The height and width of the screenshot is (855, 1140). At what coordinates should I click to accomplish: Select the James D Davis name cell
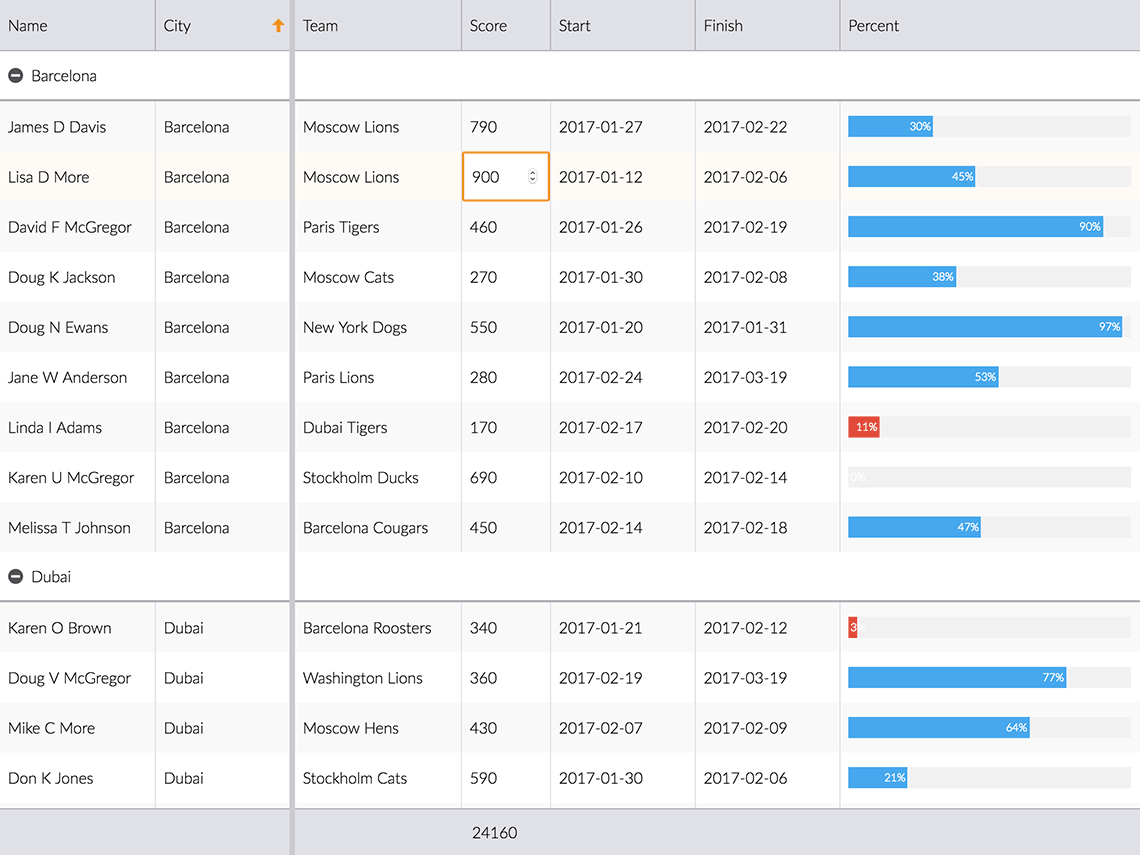[x=57, y=127]
